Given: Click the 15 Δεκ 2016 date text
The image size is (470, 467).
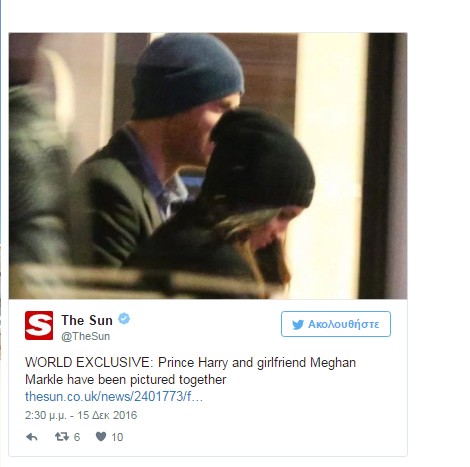Looking at the screenshot, I should tap(107, 415).
